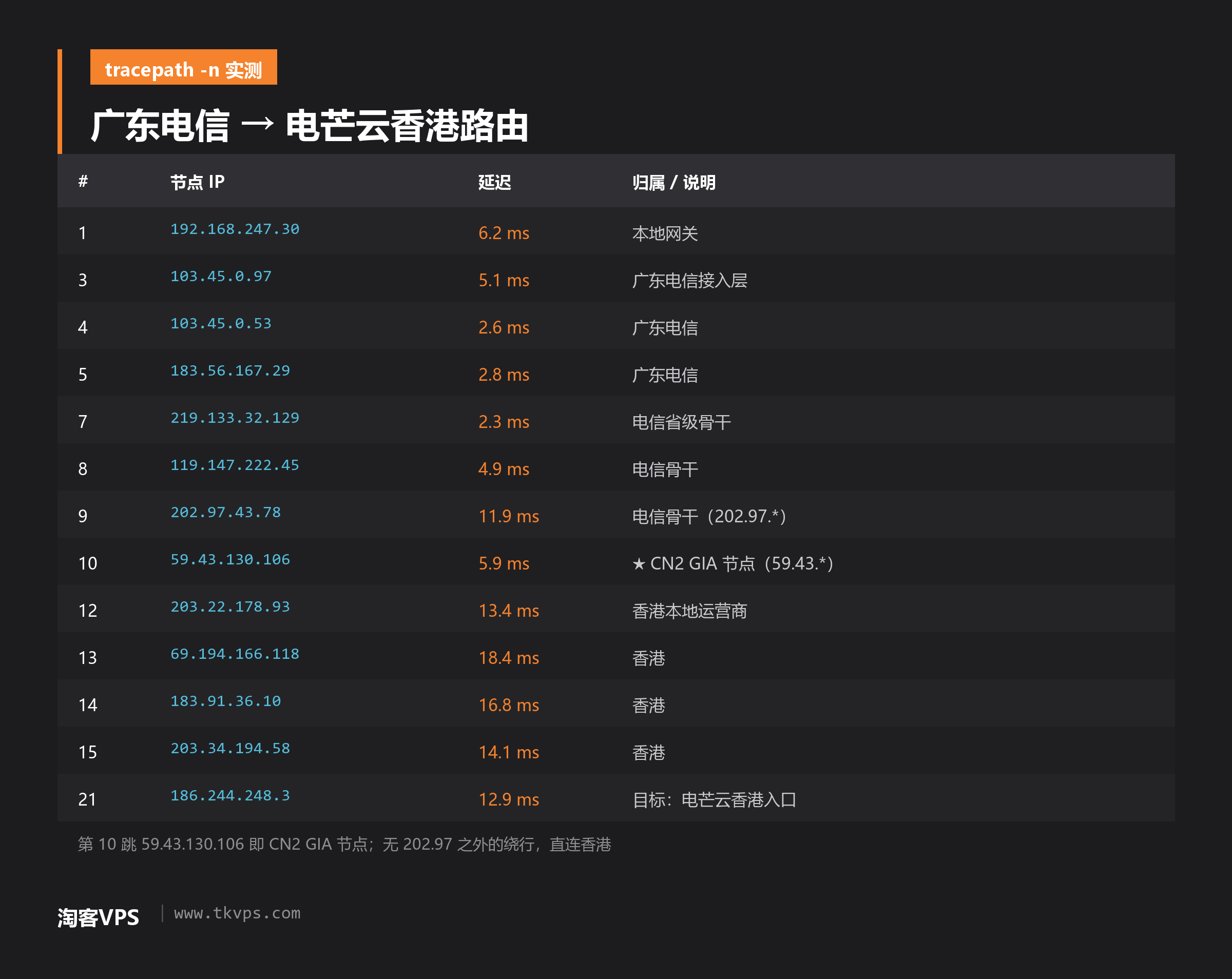Select IP address 183.91.36.10
This screenshot has width=1232, height=979.
[226, 701]
